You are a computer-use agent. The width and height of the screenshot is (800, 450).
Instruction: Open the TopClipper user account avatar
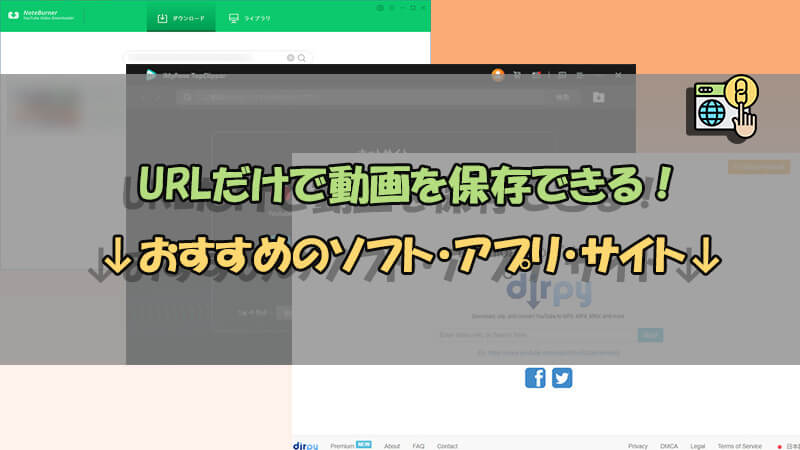click(498, 75)
